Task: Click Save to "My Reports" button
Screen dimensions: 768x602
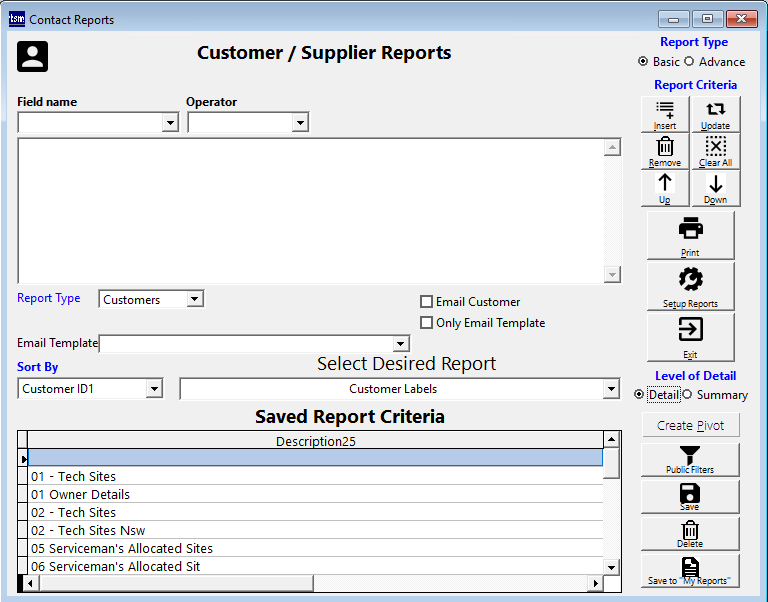Action: (x=690, y=571)
